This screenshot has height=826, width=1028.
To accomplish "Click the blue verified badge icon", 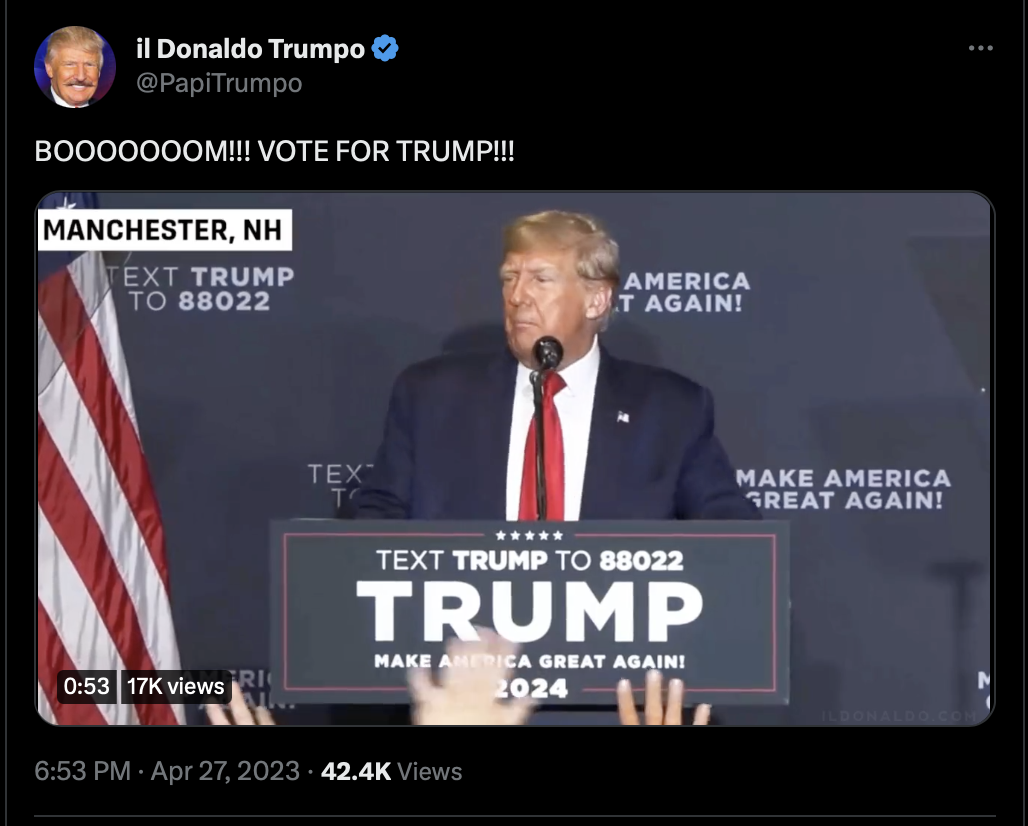I will pyautogui.click(x=385, y=49).
